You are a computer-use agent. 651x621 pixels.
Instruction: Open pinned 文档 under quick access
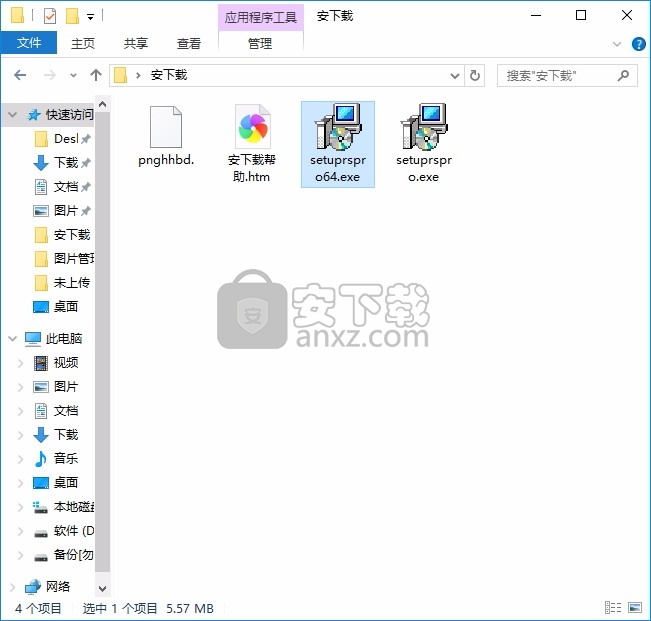coord(66,186)
